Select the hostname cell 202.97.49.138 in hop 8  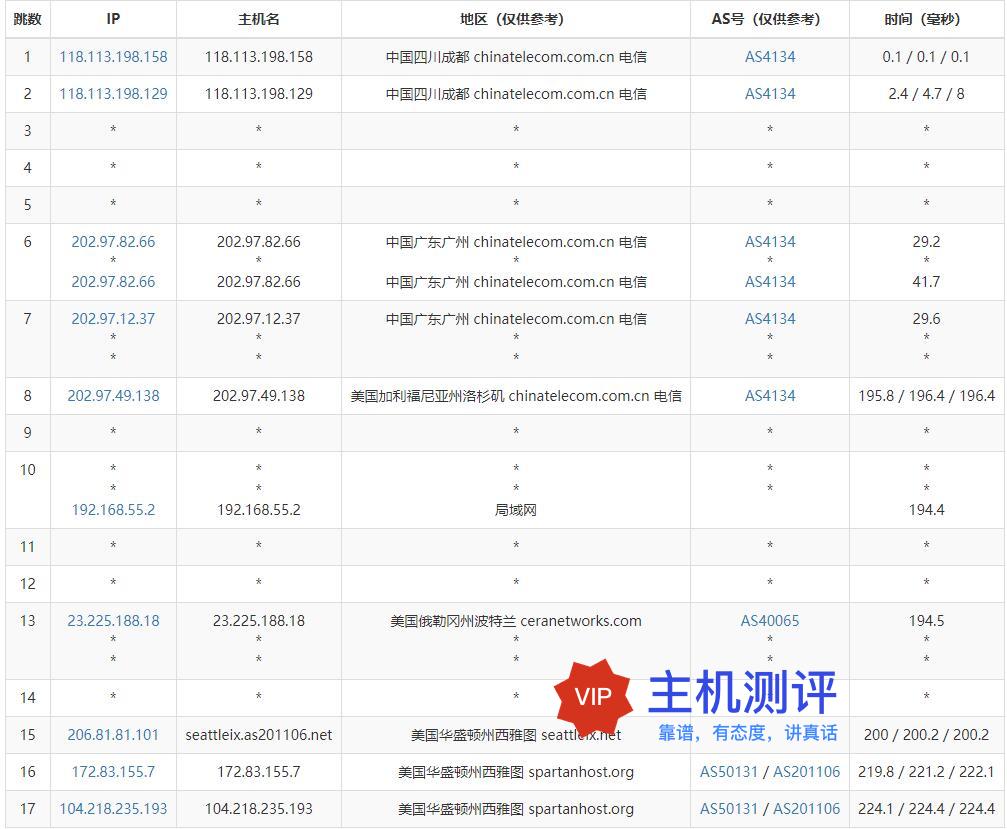click(x=259, y=396)
